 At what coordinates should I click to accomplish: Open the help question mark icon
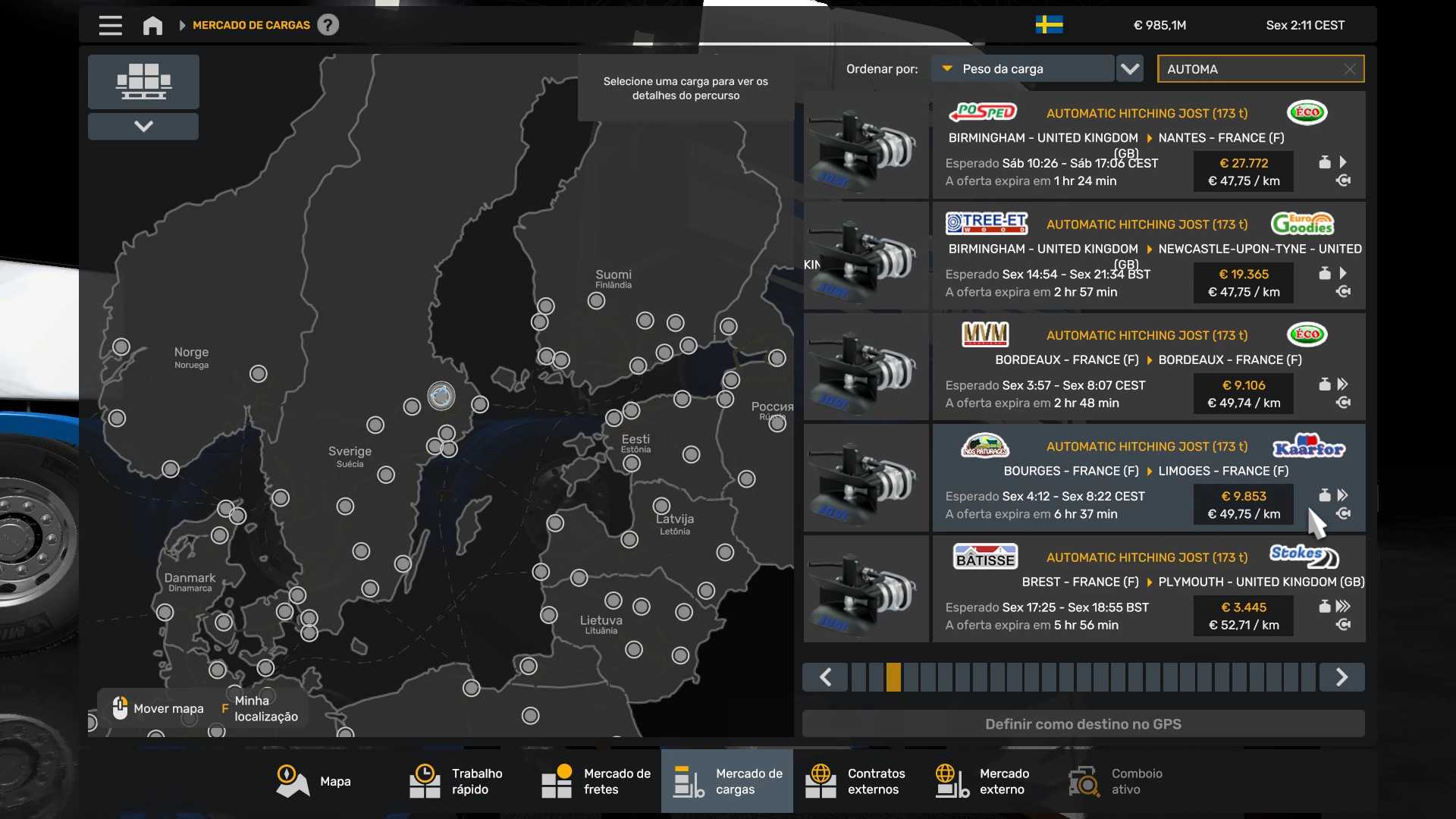pyautogui.click(x=328, y=25)
